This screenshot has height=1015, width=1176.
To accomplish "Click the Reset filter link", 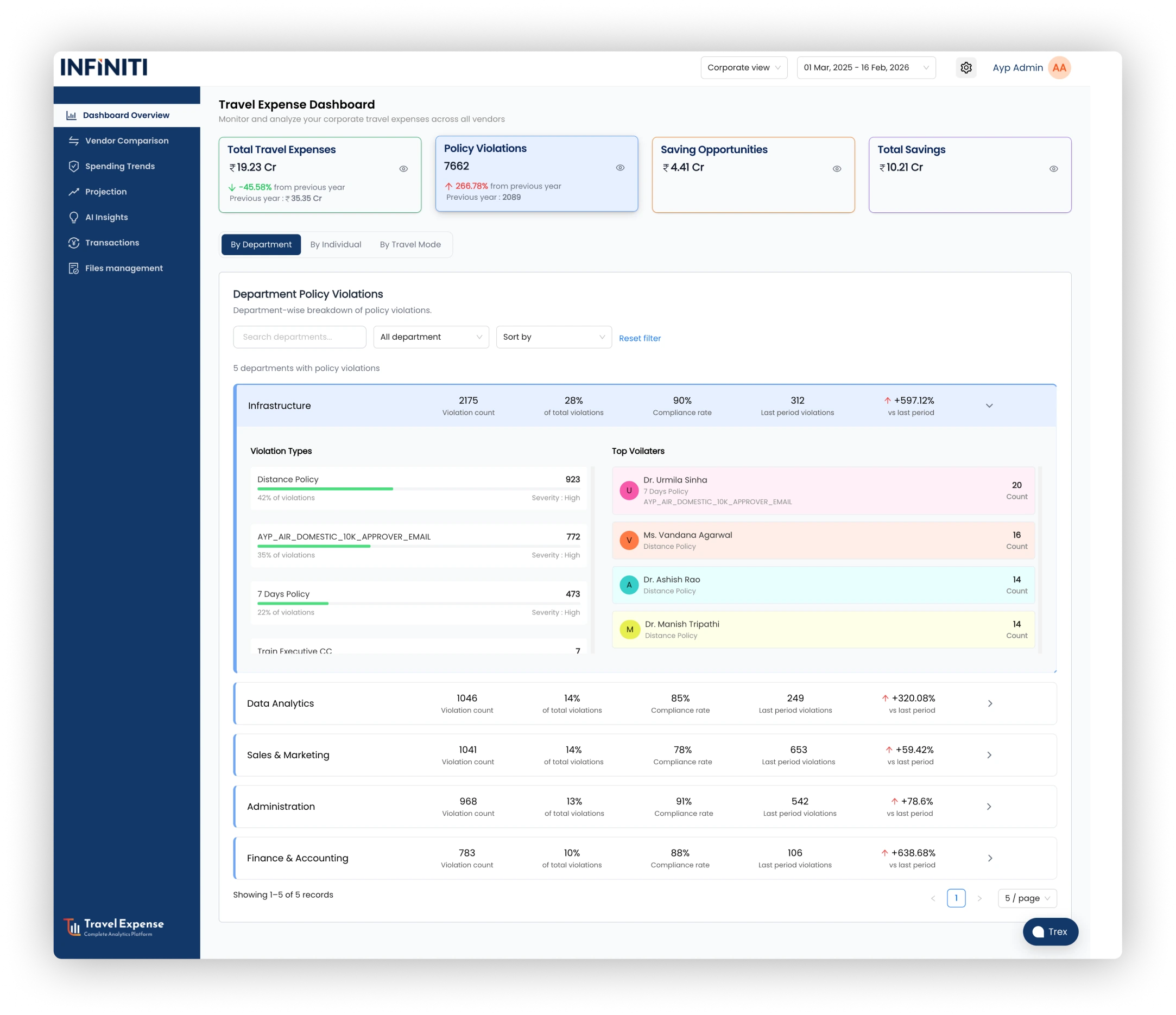I will (639, 338).
